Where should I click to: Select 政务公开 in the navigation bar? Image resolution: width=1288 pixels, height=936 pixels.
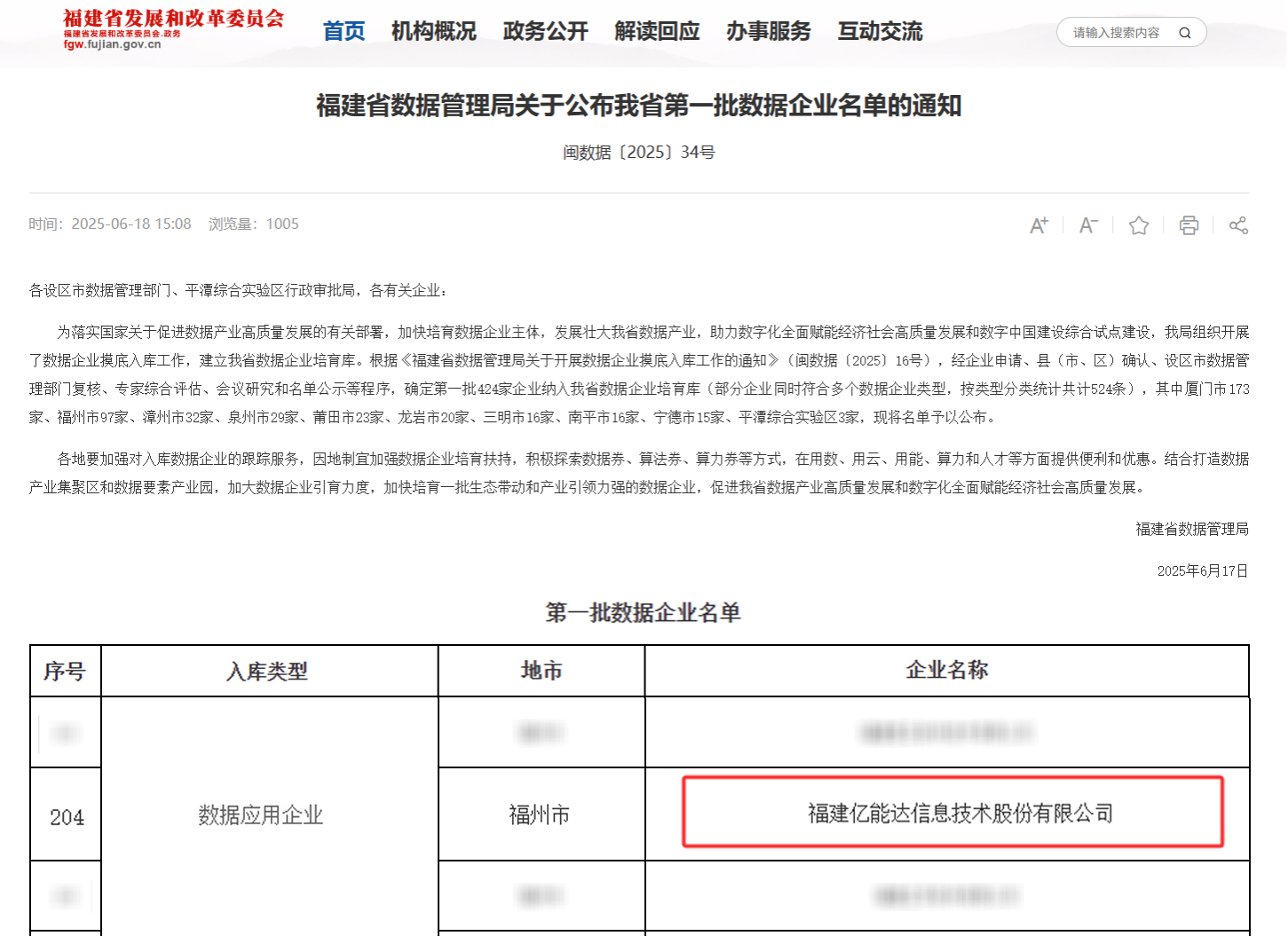[545, 32]
